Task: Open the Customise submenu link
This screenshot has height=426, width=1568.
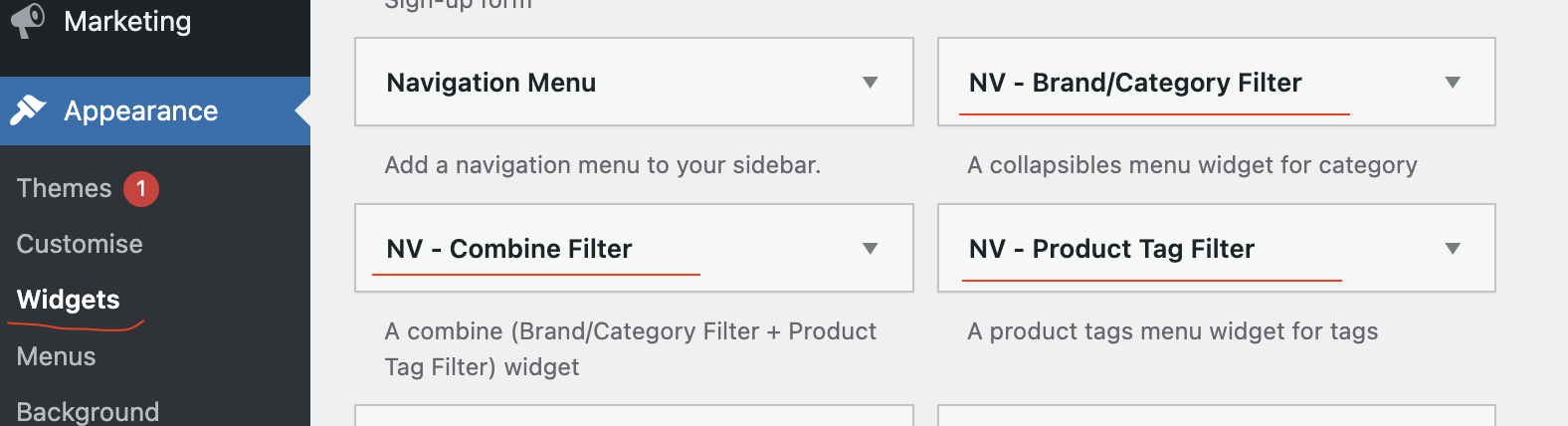Action: click(80, 244)
